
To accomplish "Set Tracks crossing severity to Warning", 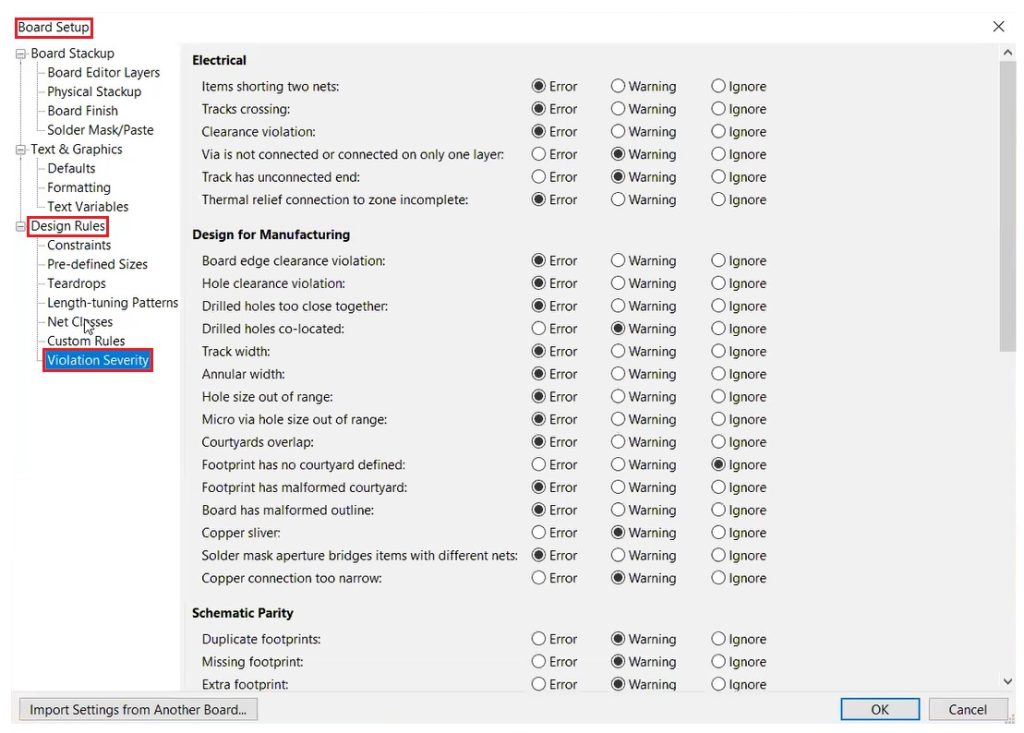I will [x=618, y=108].
